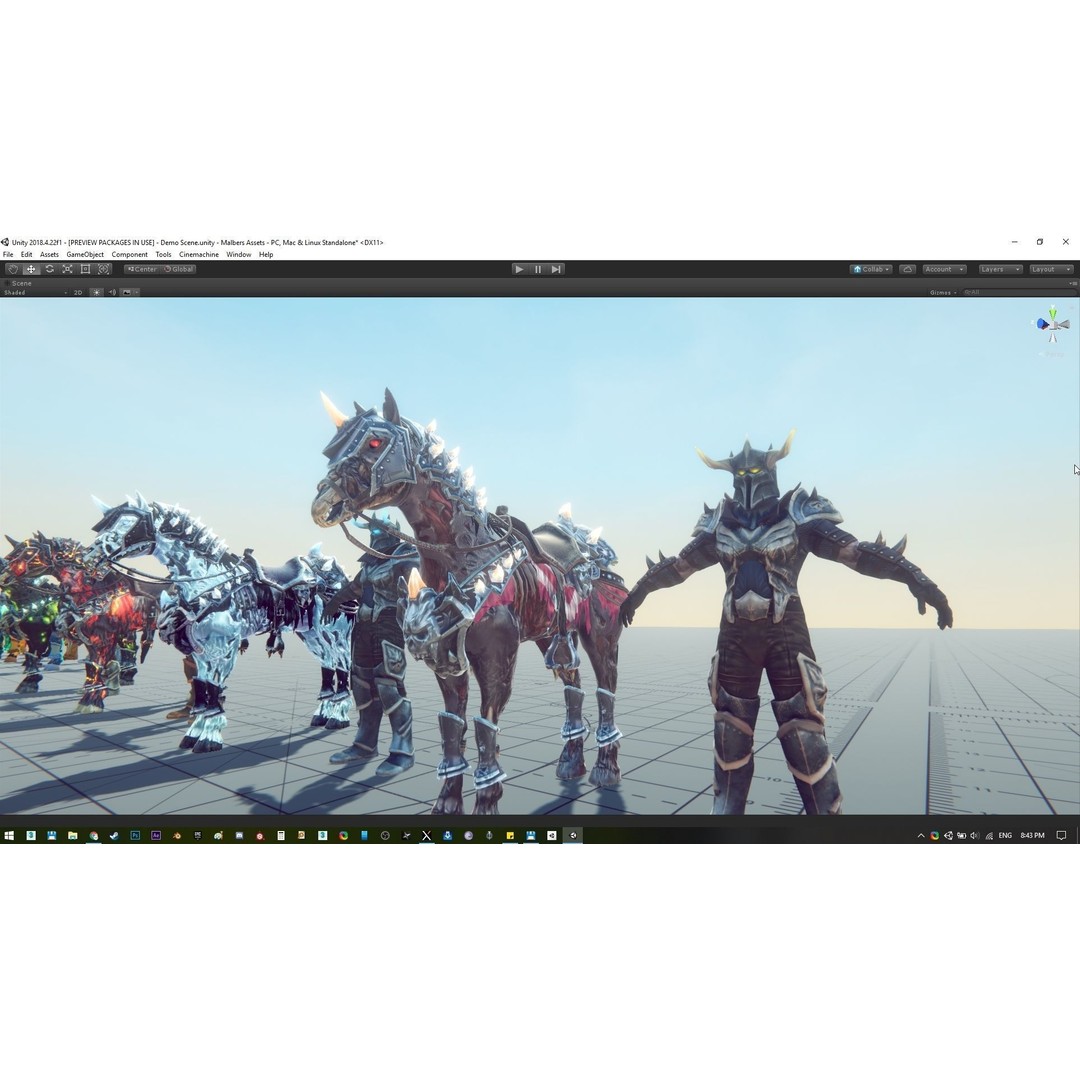
Task: Select the Move tool
Action: click(x=31, y=269)
